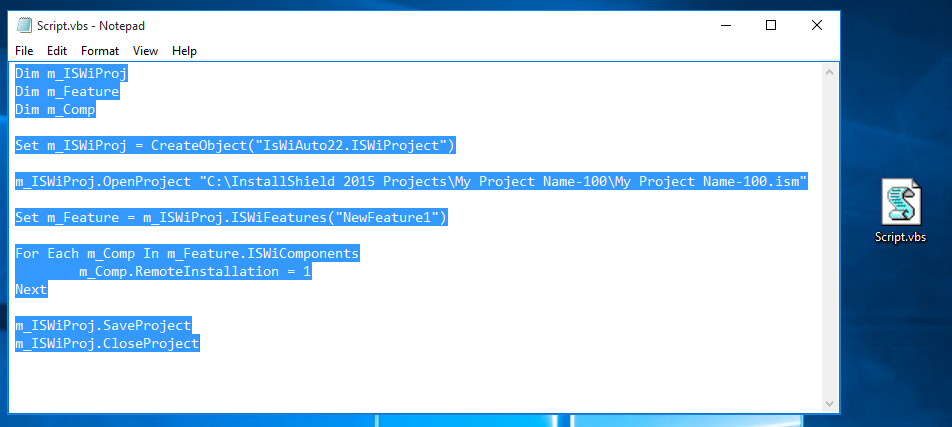
Task: Click the scrollbar down arrow
Action: pos(830,404)
